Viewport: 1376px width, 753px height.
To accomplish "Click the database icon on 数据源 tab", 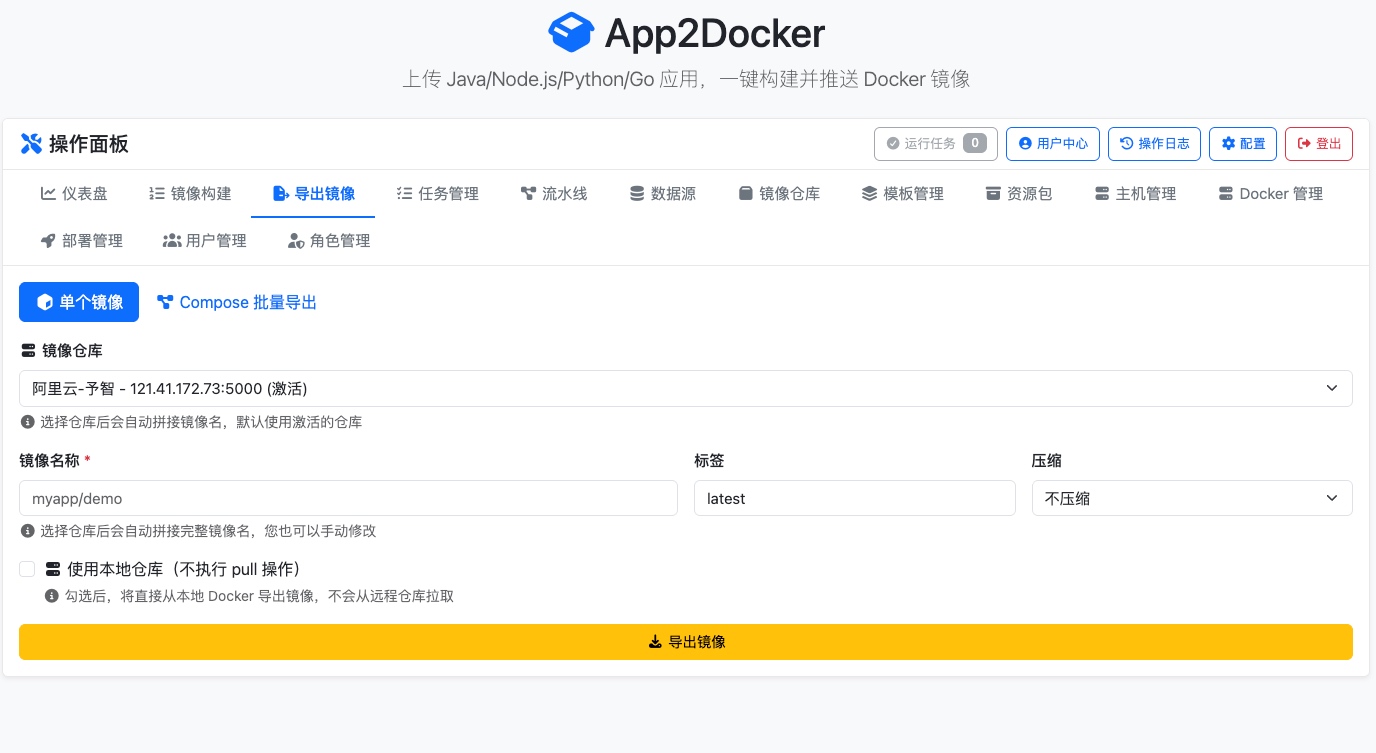I will coord(637,194).
